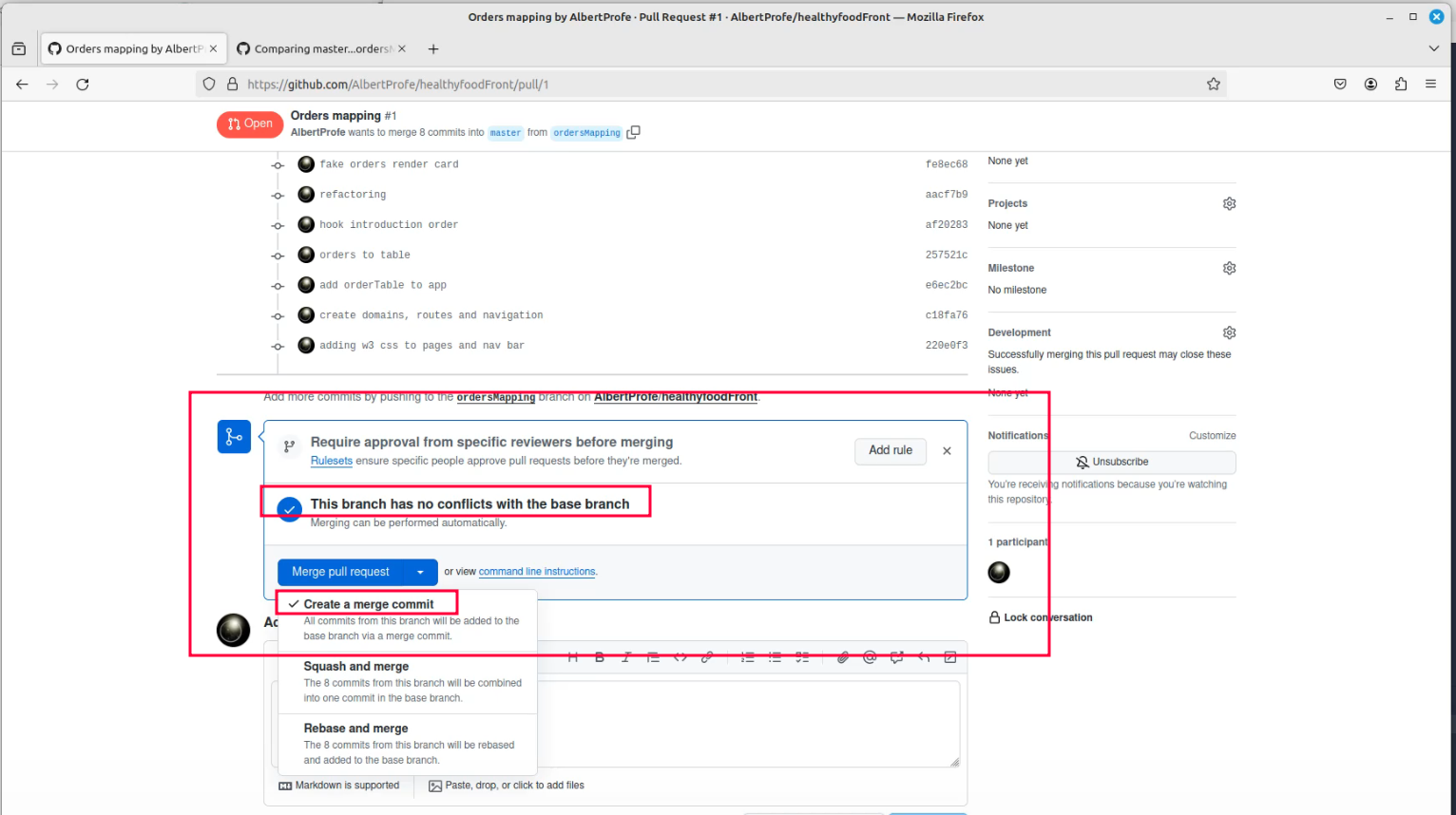Open slash commands icon in the comment toolbar
This screenshot has width=1456, height=815.
tap(950, 657)
